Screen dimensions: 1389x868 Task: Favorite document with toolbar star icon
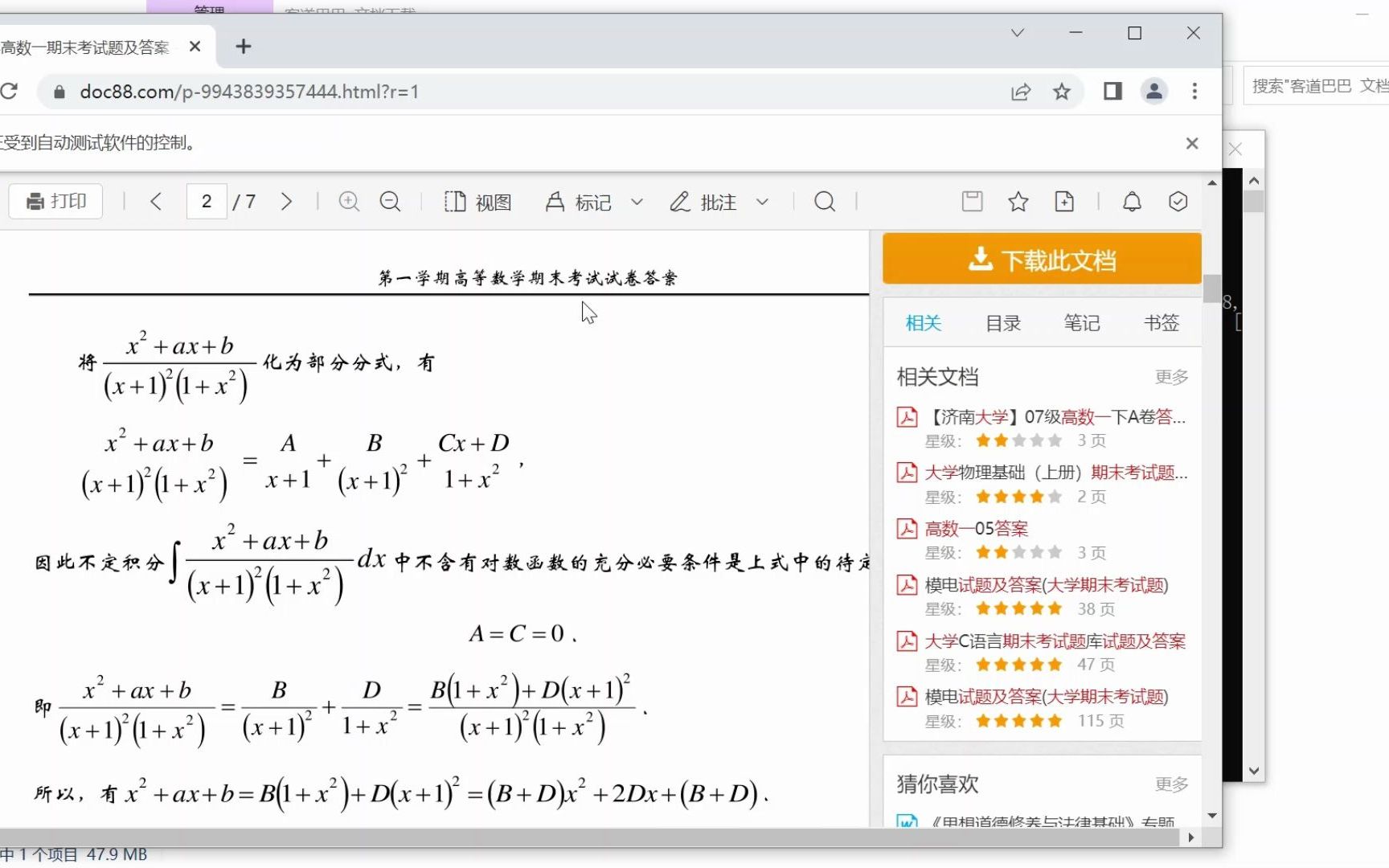[x=1018, y=201]
